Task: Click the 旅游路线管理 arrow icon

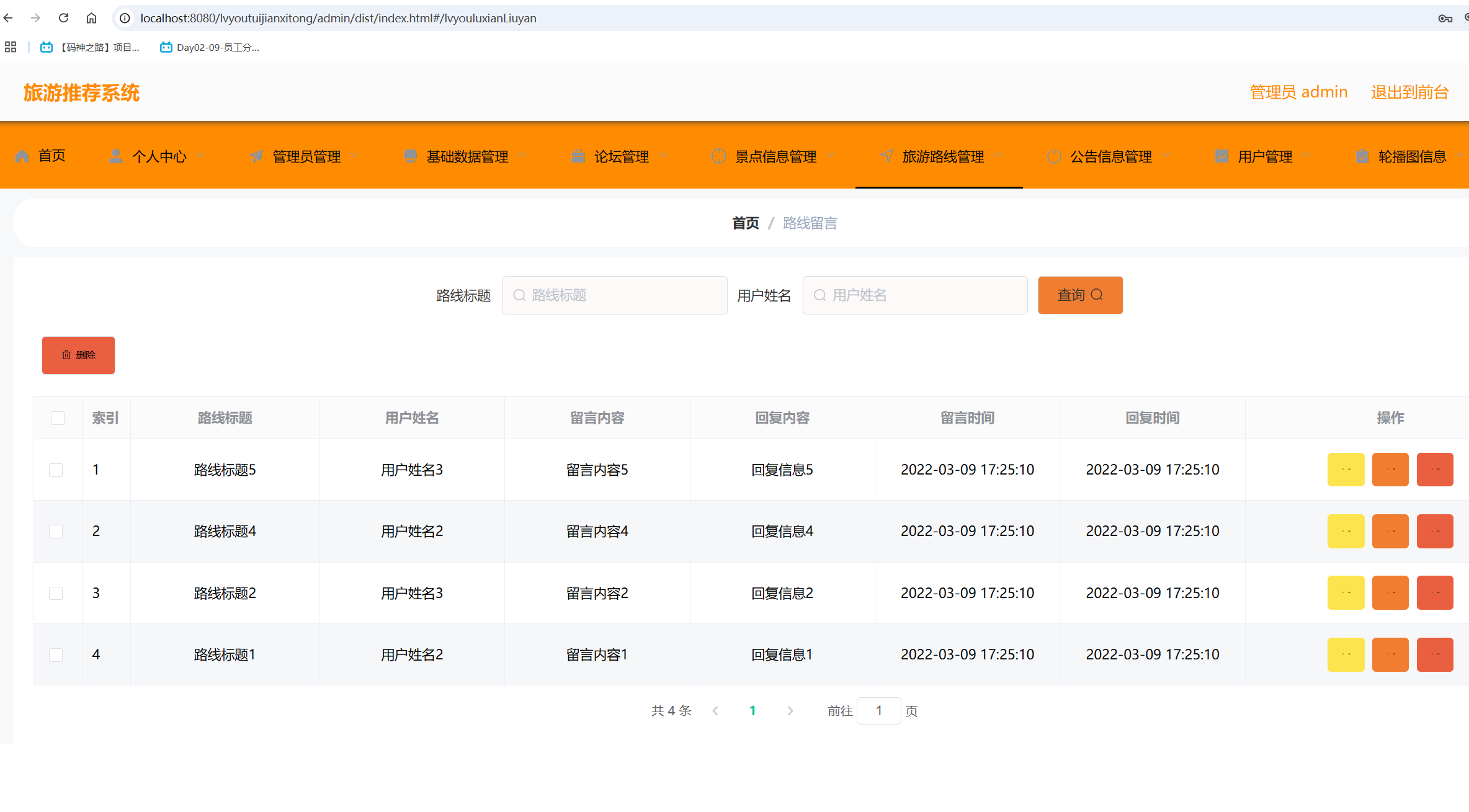Action: pyautogui.click(x=886, y=156)
